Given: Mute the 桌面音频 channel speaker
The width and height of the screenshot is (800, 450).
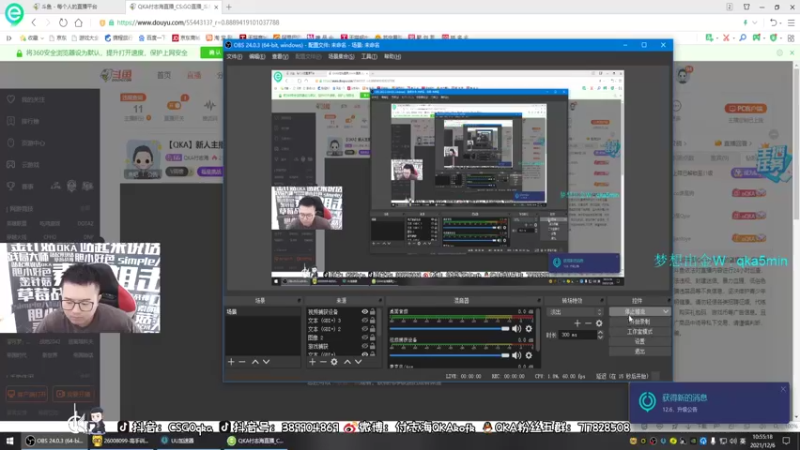Looking at the screenshot, I should pos(516,329).
